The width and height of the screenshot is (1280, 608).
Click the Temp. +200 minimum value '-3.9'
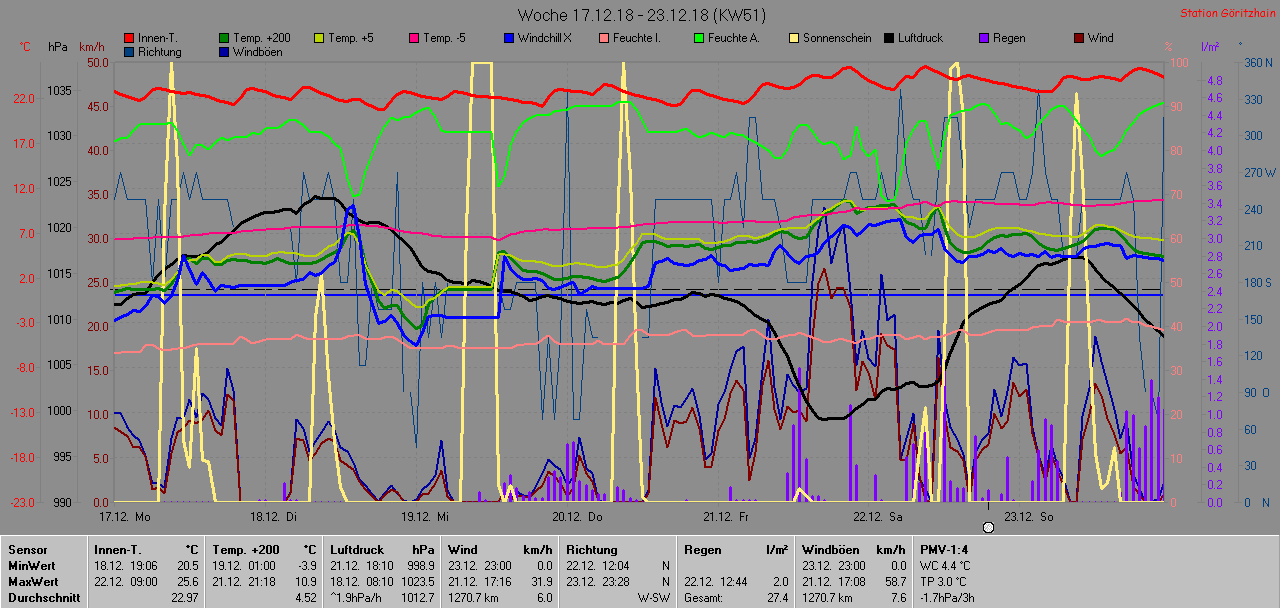307,565
